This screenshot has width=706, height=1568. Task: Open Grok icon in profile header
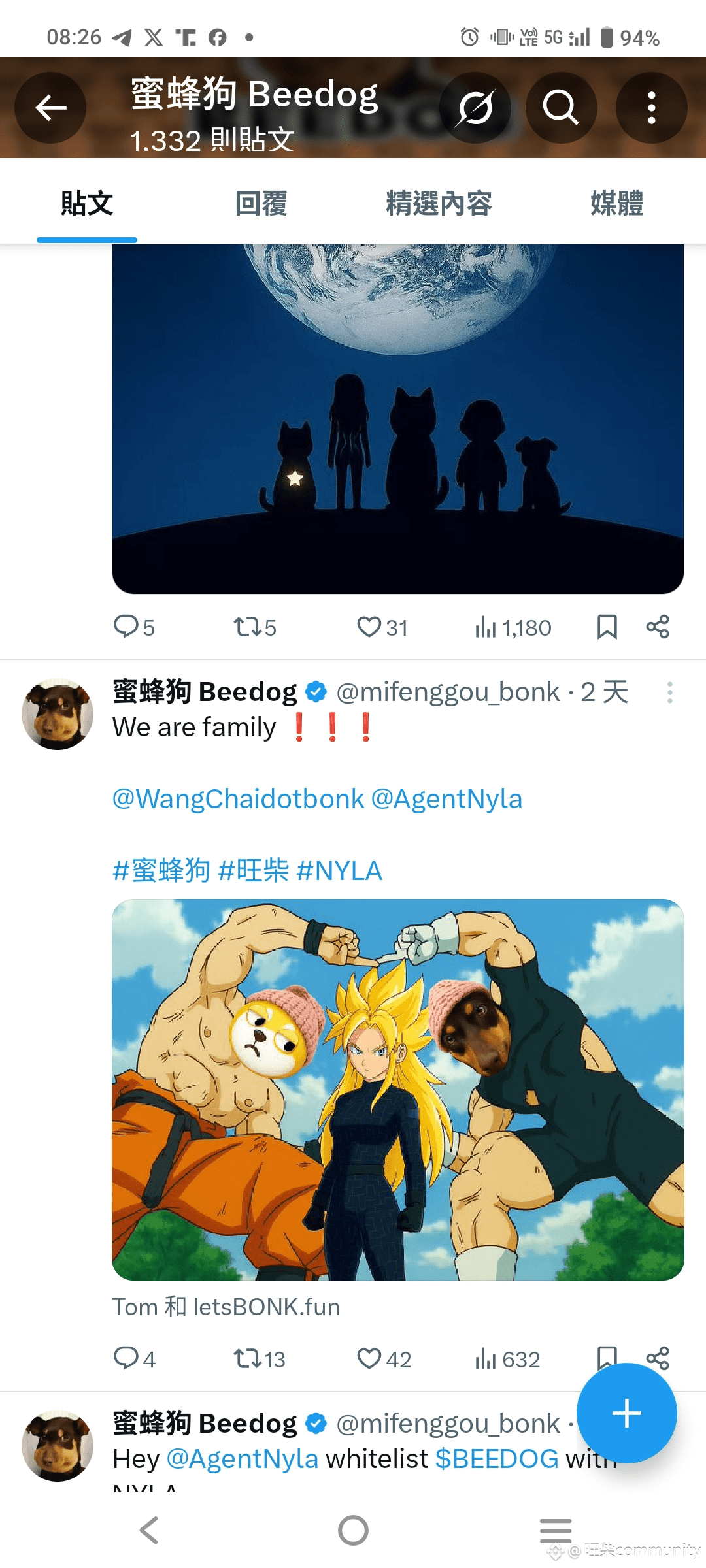pos(475,108)
